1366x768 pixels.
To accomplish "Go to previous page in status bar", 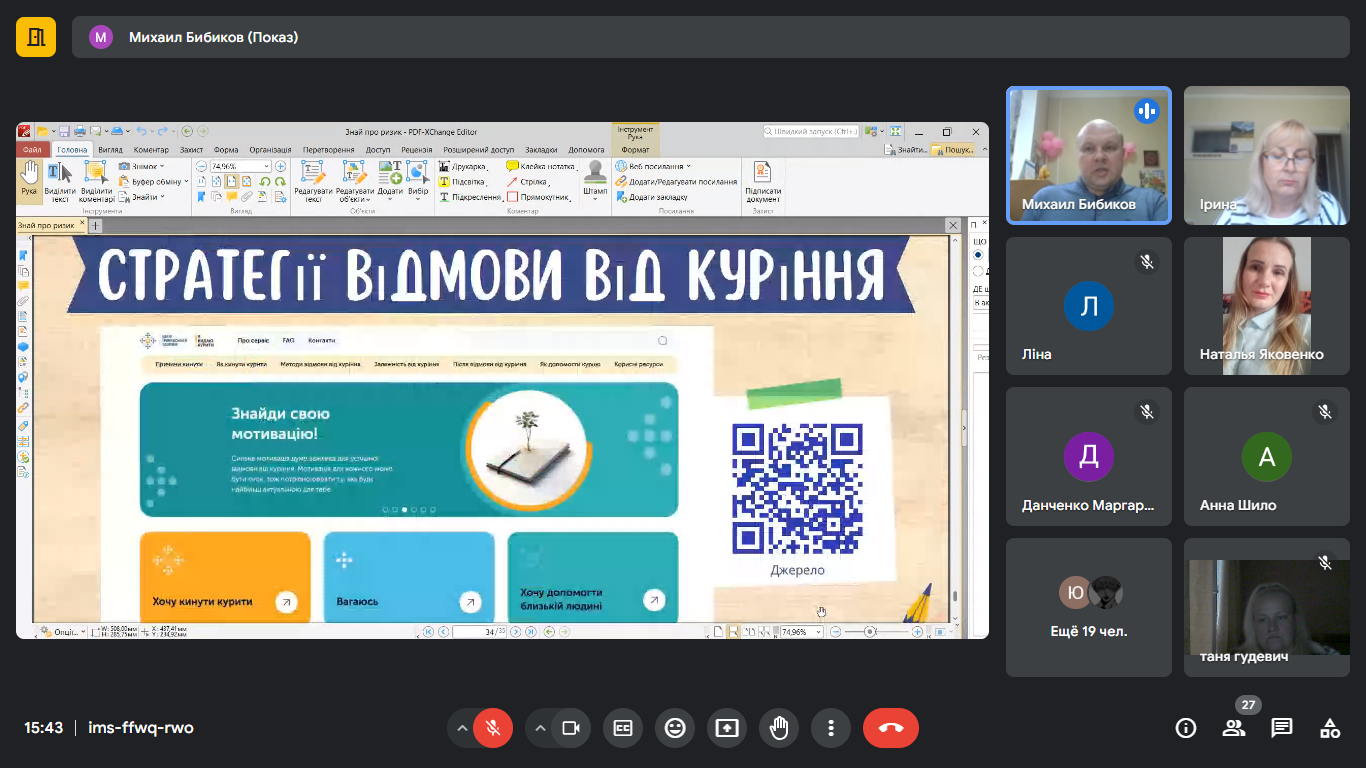I will point(443,632).
